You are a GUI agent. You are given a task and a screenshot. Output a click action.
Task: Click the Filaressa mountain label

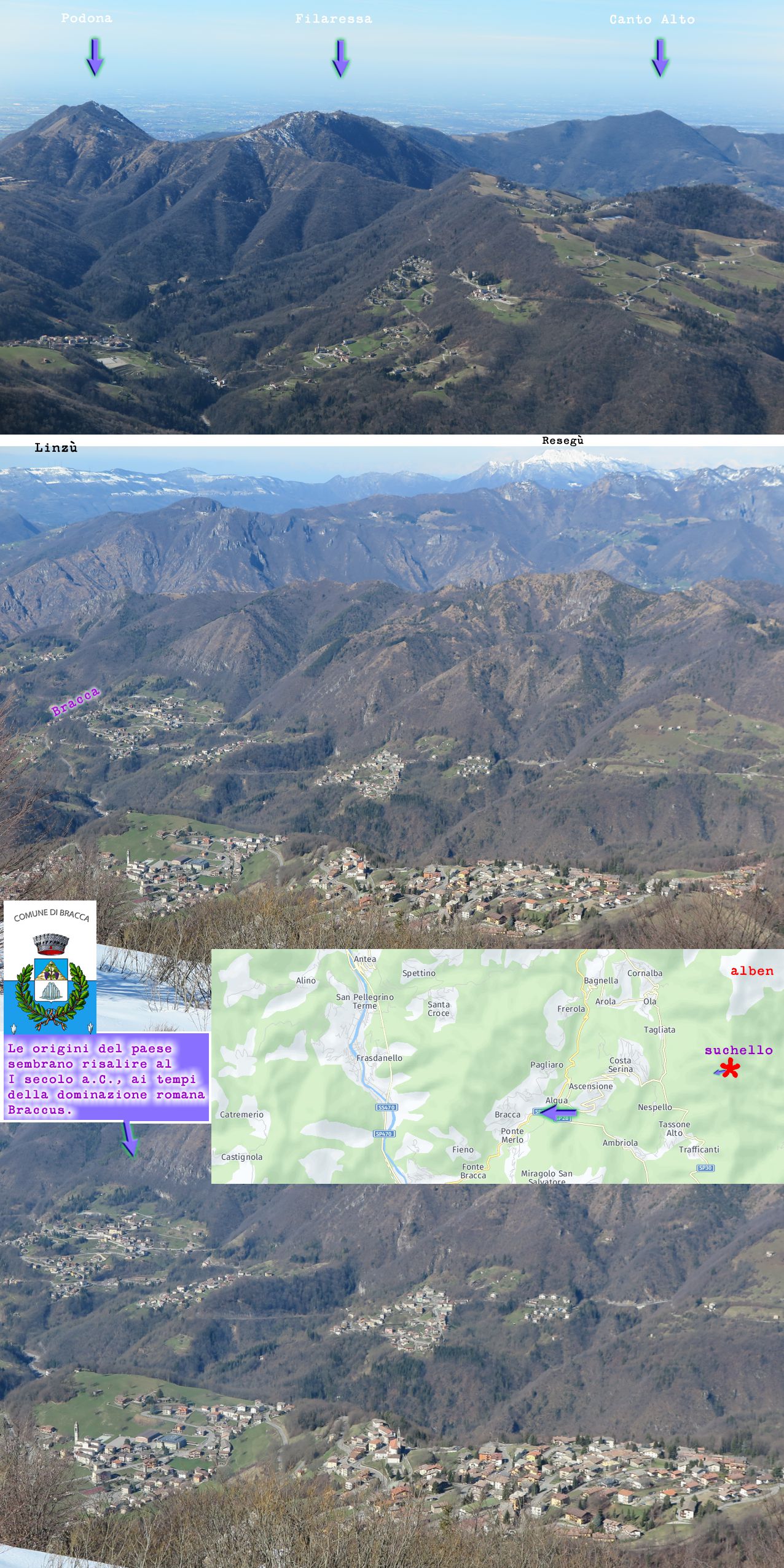pos(334,19)
